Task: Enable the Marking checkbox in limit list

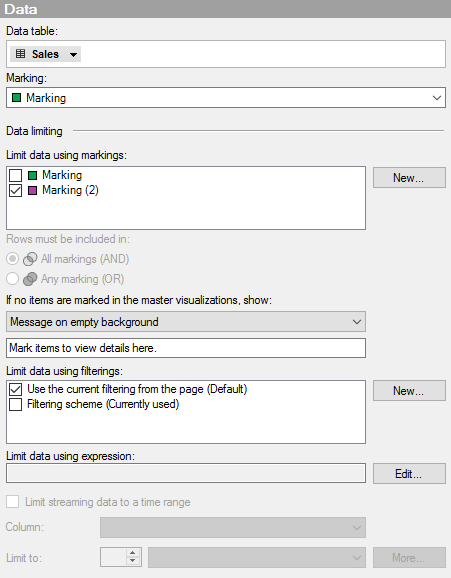Action: (15, 175)
